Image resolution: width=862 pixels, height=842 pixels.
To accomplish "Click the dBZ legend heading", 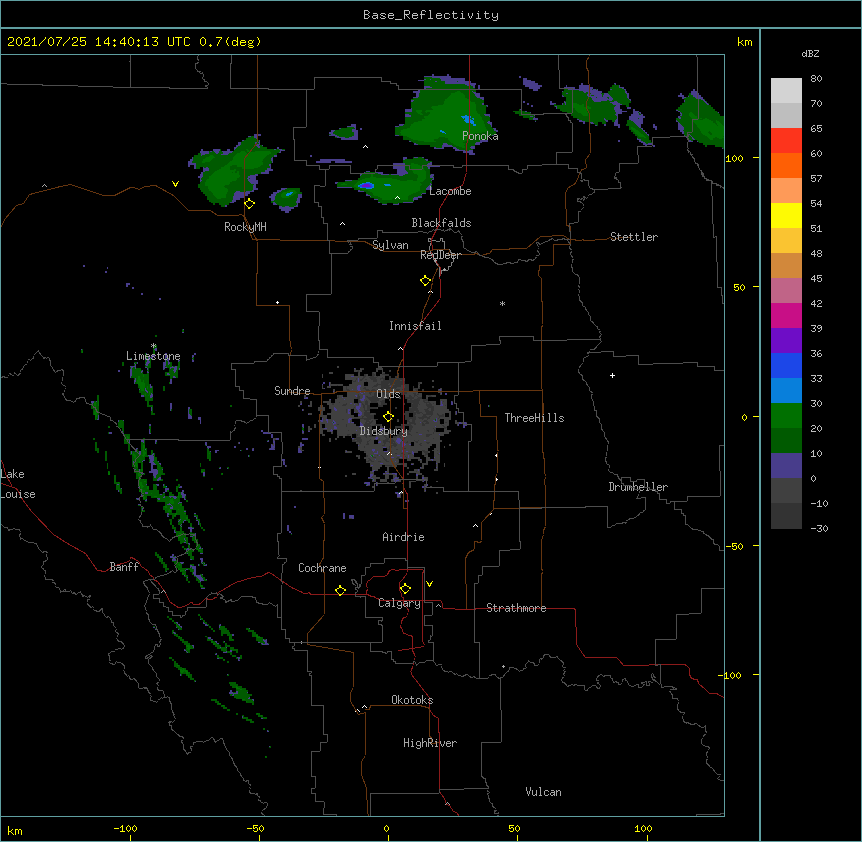I will coord(810,54).
